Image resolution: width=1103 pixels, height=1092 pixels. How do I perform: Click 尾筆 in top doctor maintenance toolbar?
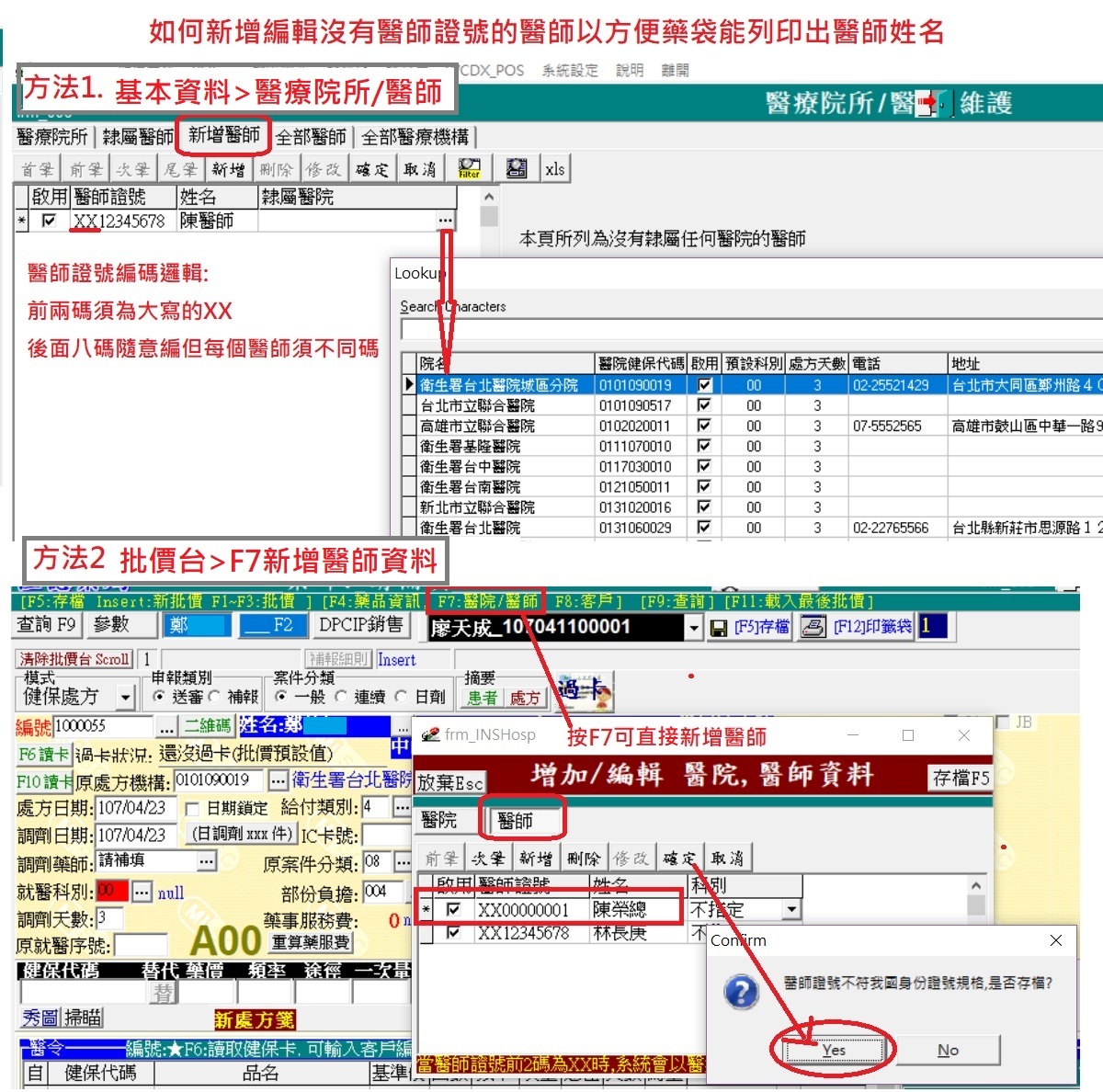(x=180, y=169)
